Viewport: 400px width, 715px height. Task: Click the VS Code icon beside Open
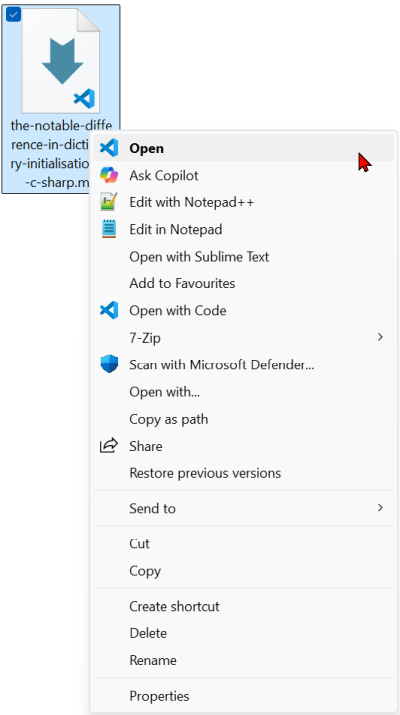(x=109, y=148)
